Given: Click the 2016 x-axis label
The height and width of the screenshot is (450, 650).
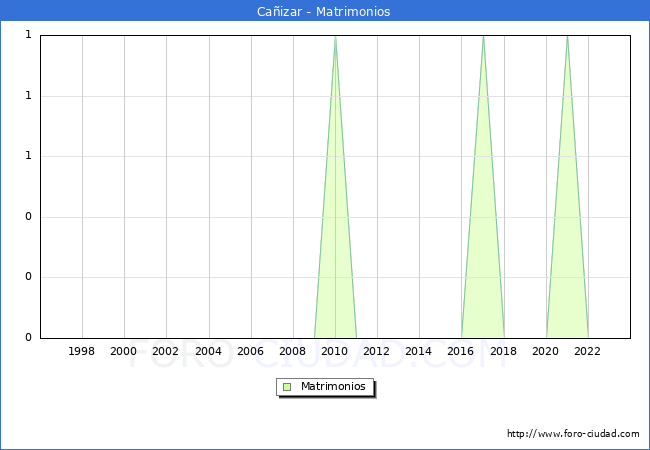Looking at the screenshot, I should click(460, 351).
